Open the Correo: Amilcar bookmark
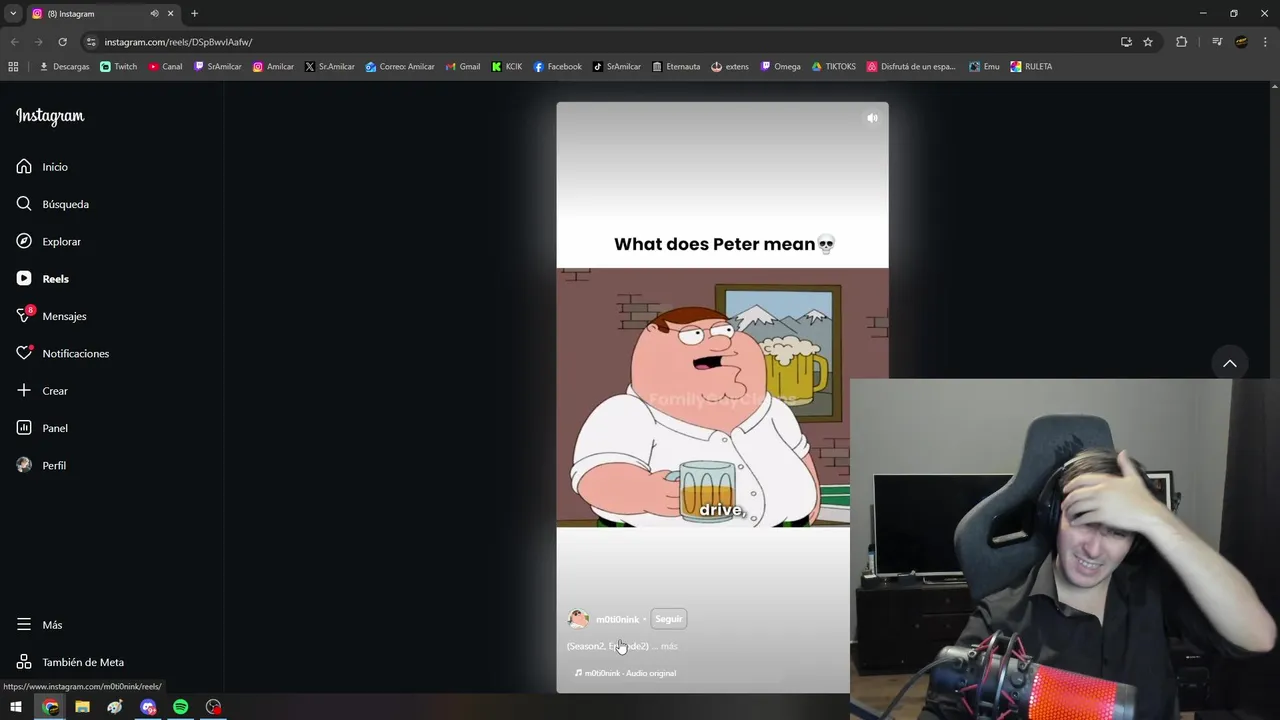Image resolution: width=1280 pixels, height=720 pixels. coord(400,67)
